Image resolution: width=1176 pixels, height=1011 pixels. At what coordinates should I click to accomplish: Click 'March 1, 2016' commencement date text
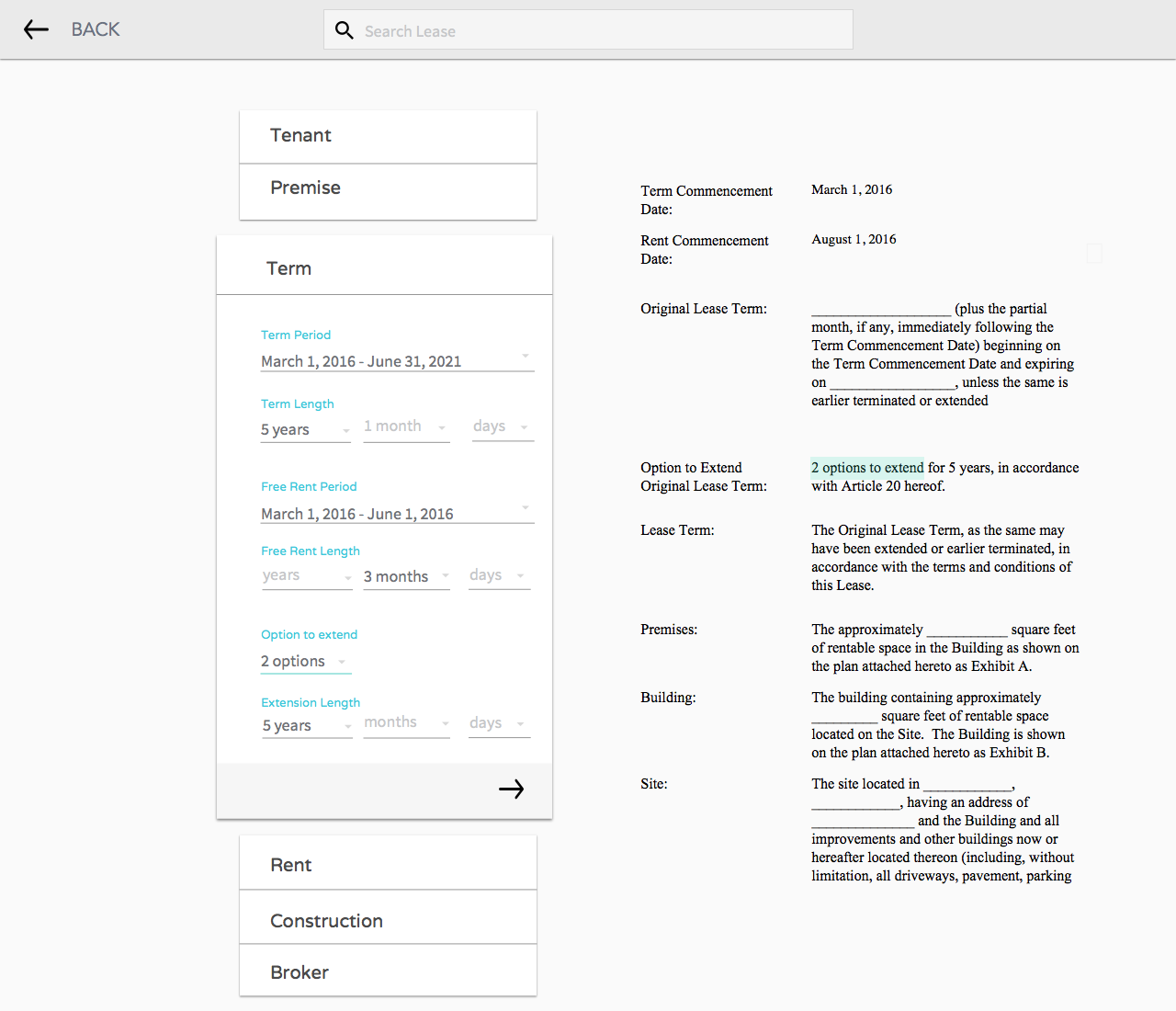click(x=852, y=189)
